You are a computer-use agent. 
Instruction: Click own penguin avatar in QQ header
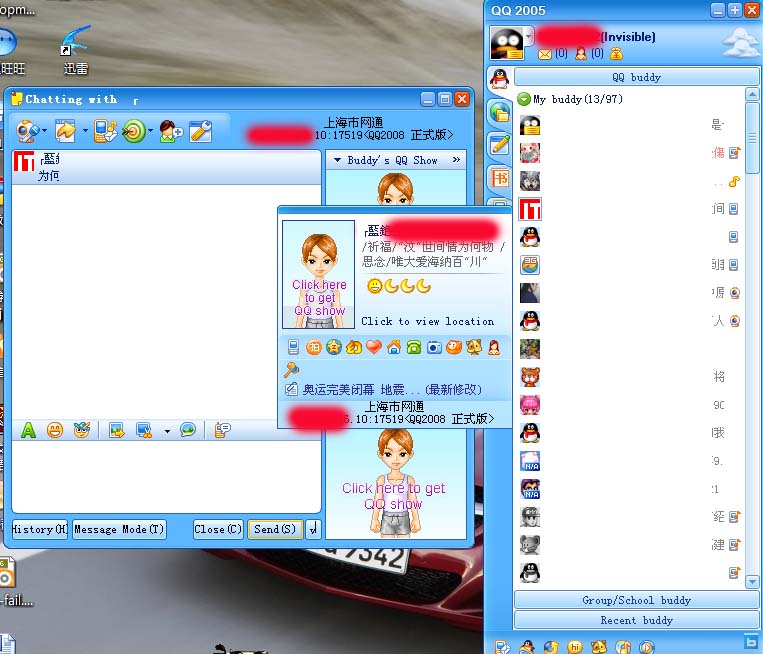point(507,43)
